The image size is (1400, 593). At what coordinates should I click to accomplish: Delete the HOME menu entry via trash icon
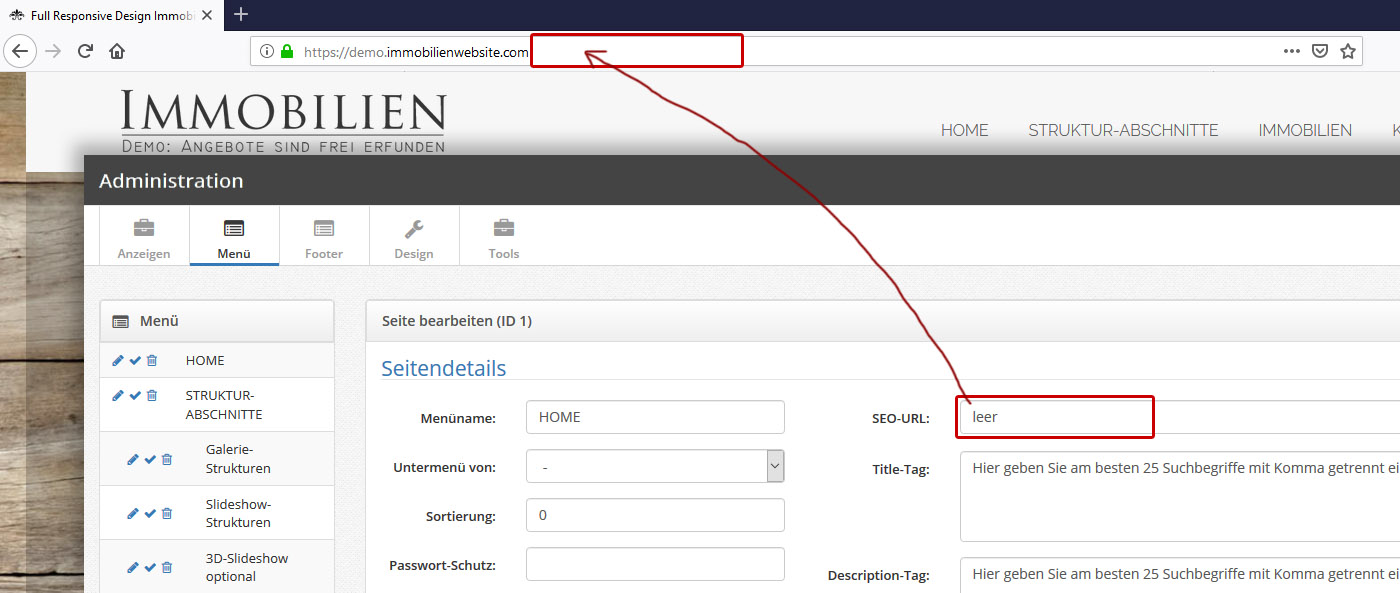click(152, 360)
